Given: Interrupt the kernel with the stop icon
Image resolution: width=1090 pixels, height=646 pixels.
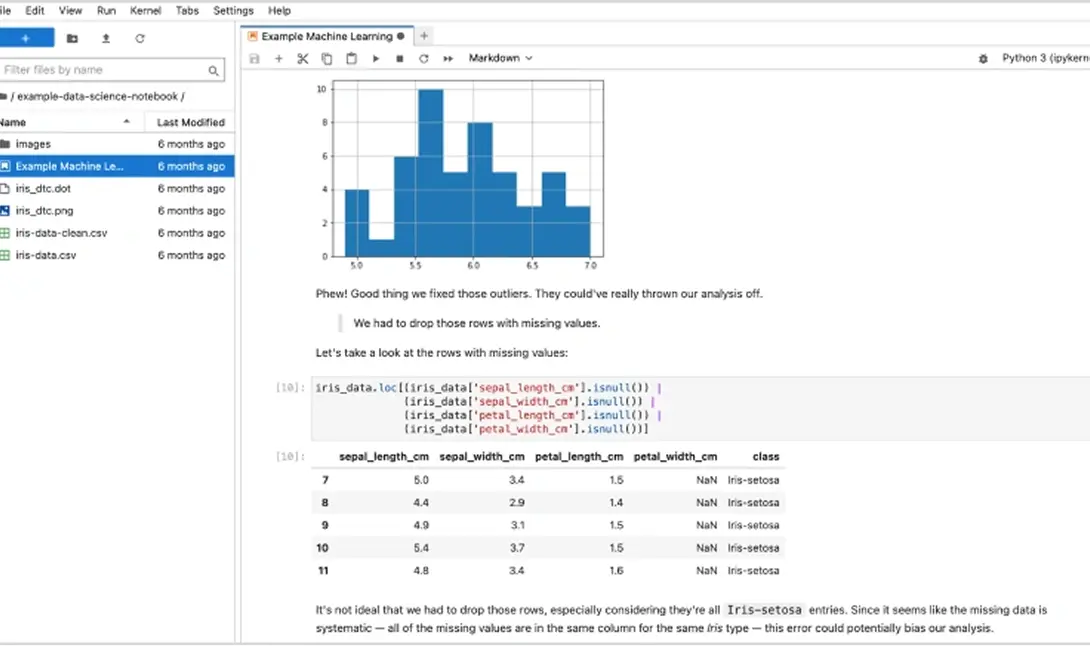Looking at the screenshot, I should pyautogui.click(x=399, y=59).
